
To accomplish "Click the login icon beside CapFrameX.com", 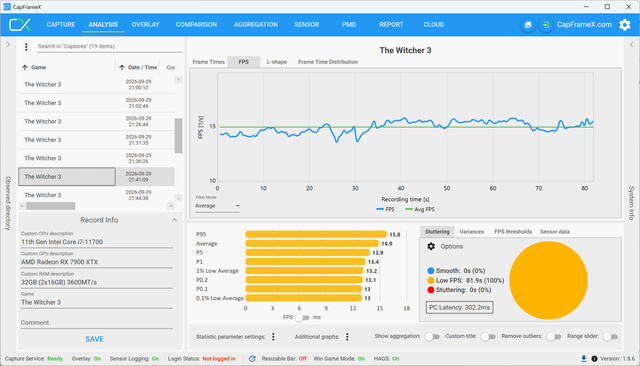I will tap(546, 25).
